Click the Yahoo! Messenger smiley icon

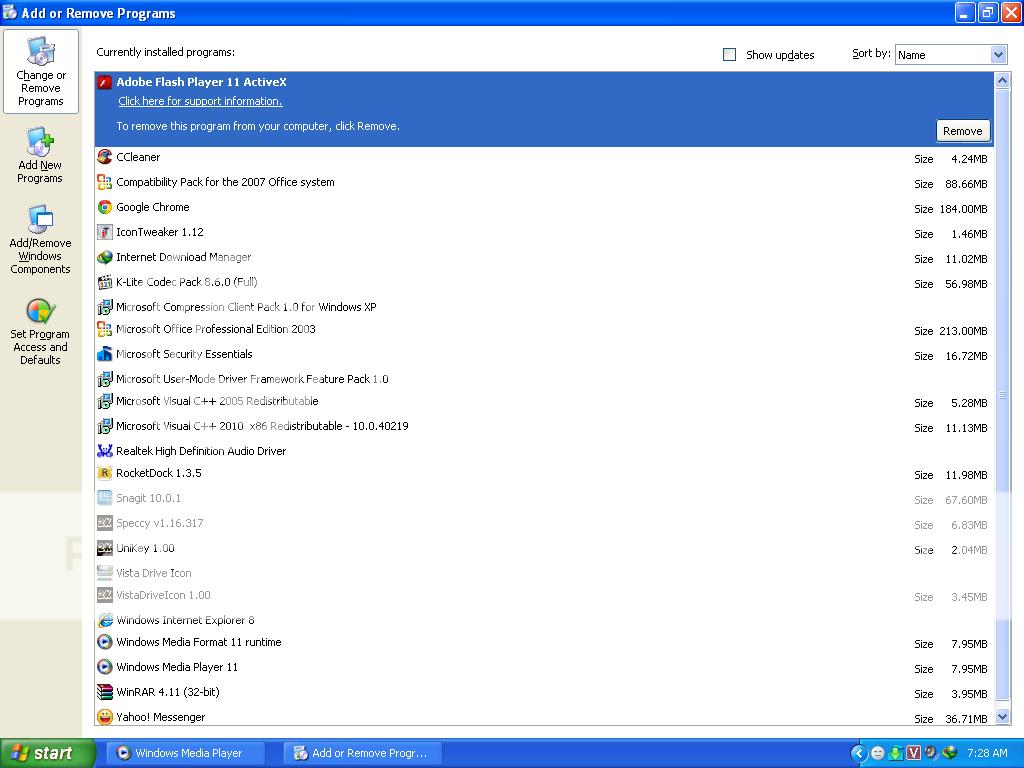tap(104, 717)
